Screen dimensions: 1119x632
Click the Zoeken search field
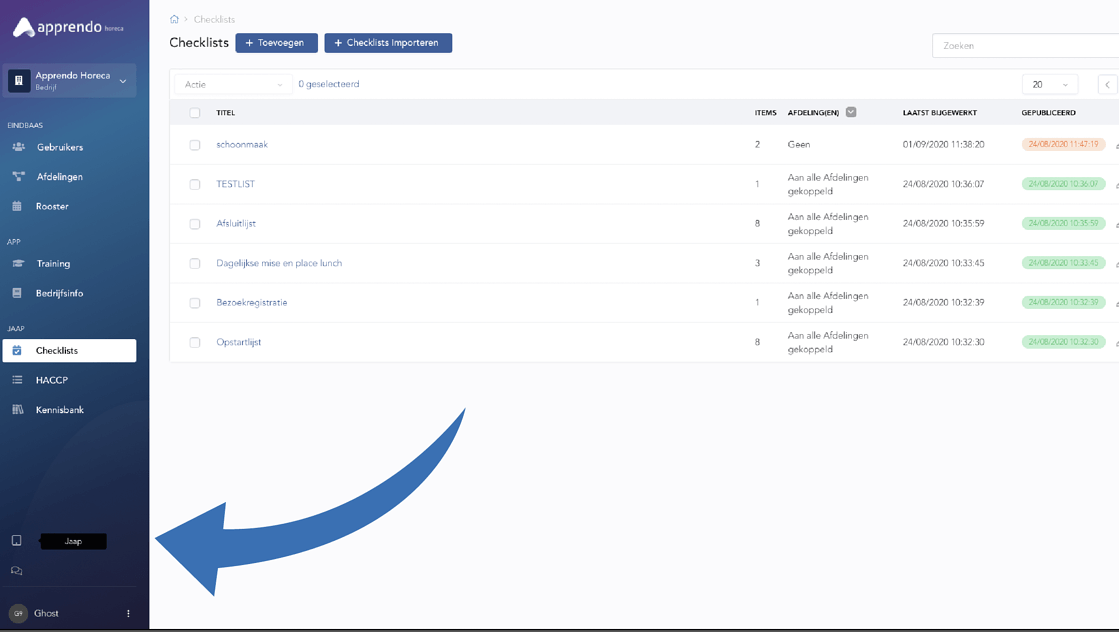tap(1025, 46)
